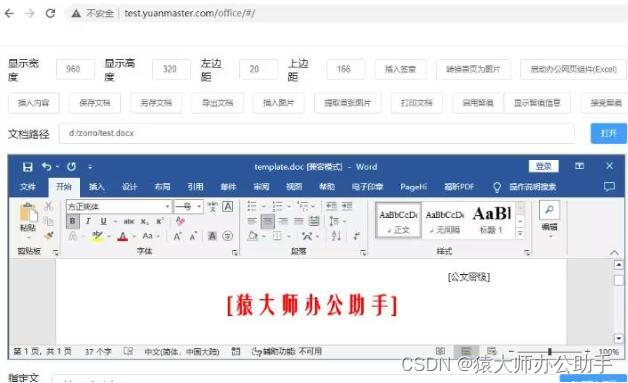This screenshot has height=383, width=628.
Task: Select the 正文 style thumbnail
Action: coord(399,221)
